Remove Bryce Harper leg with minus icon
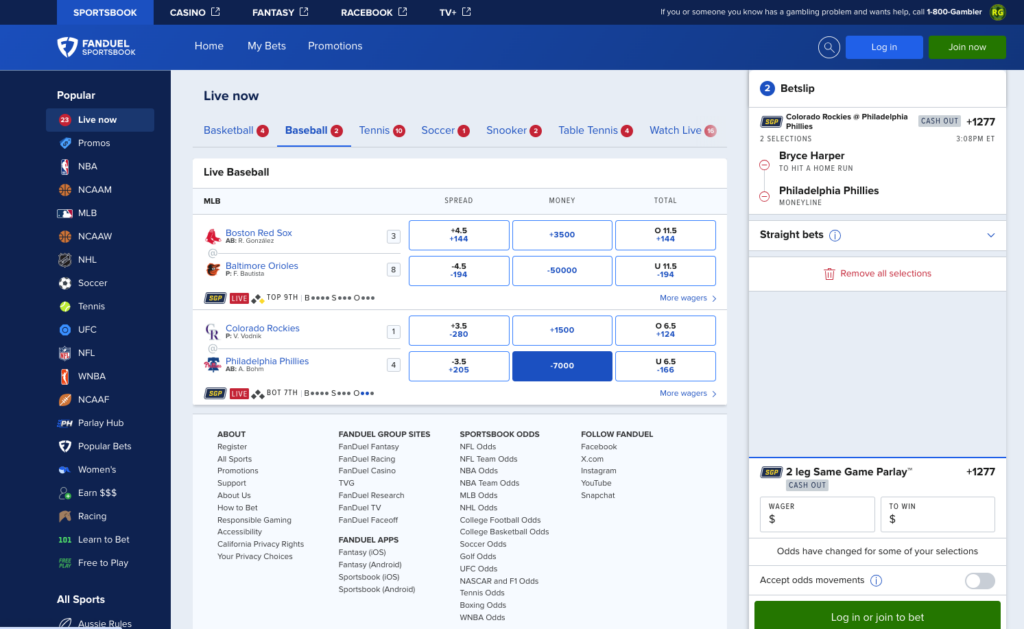The width and height of the screenshot is (1024, 629). (x=765, y=165)
